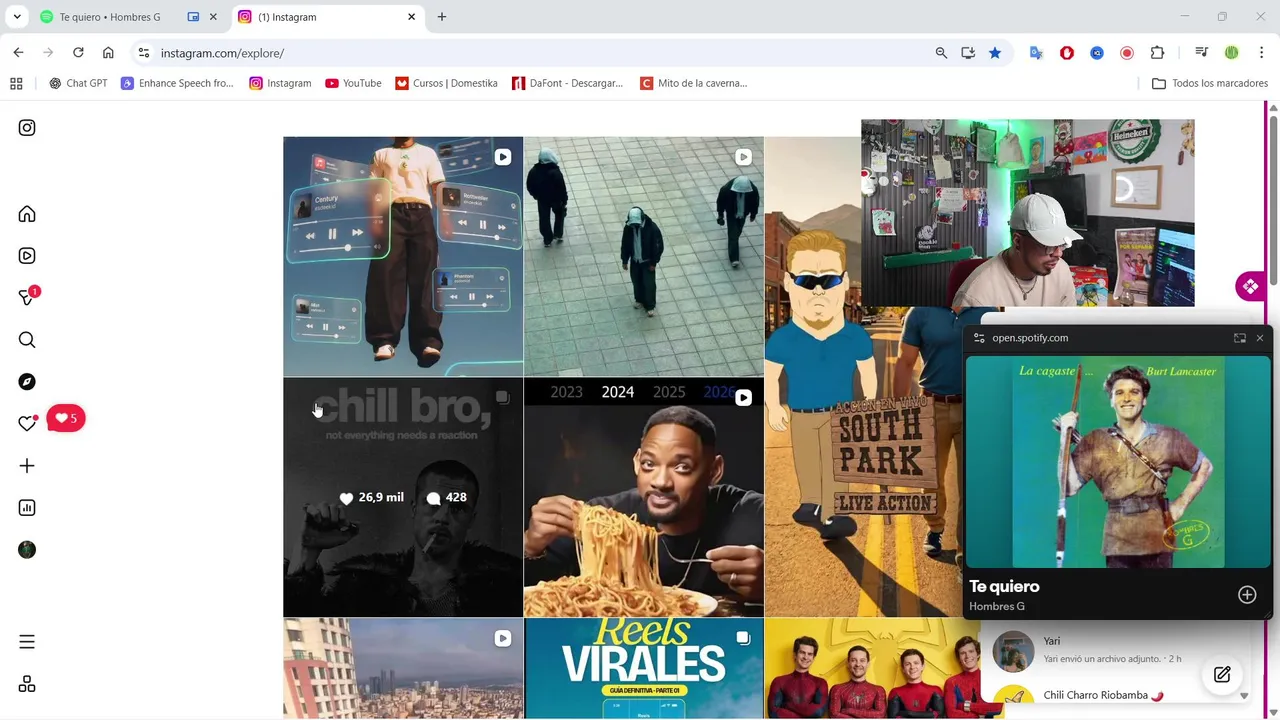Open the red record extension icon

[x=1127, y=53]
